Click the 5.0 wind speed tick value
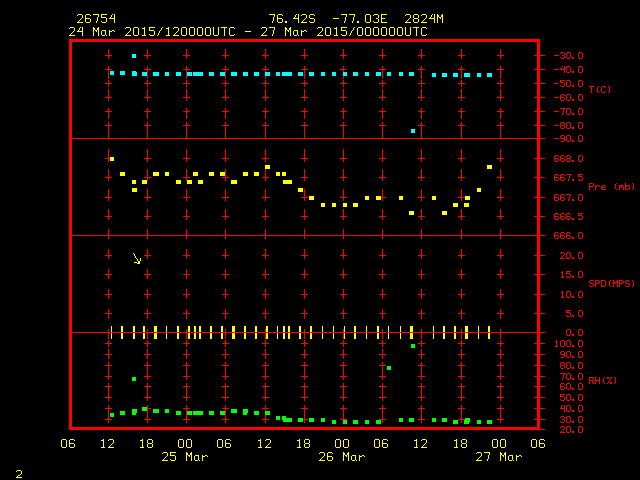 coord(575,313)
